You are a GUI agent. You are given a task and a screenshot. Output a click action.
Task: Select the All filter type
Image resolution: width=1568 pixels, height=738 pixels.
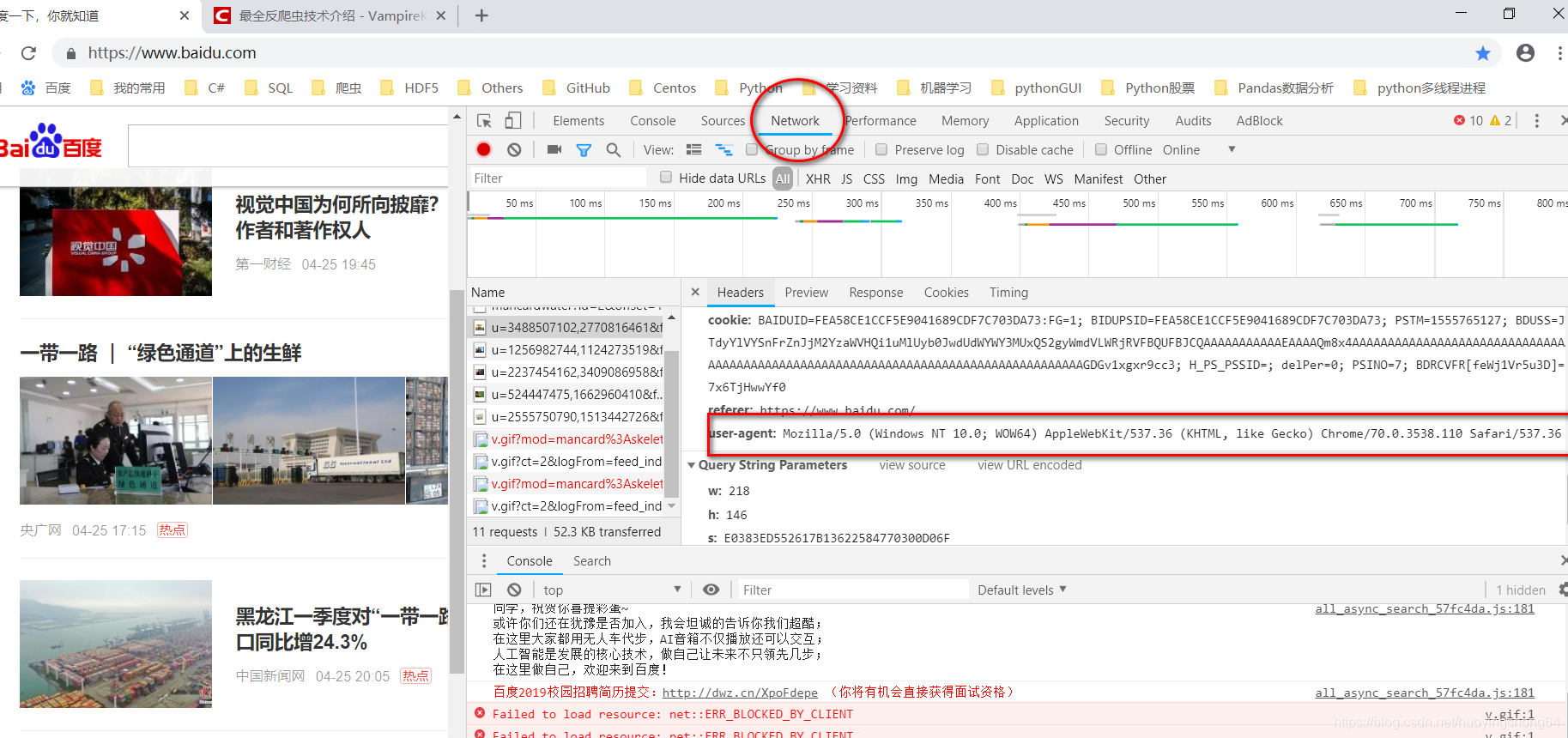[x=783, y=178]
